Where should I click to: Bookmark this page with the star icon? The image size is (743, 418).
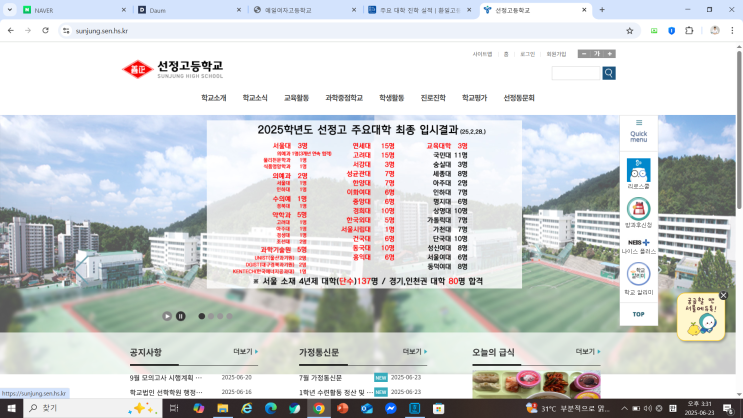(629, 31)
